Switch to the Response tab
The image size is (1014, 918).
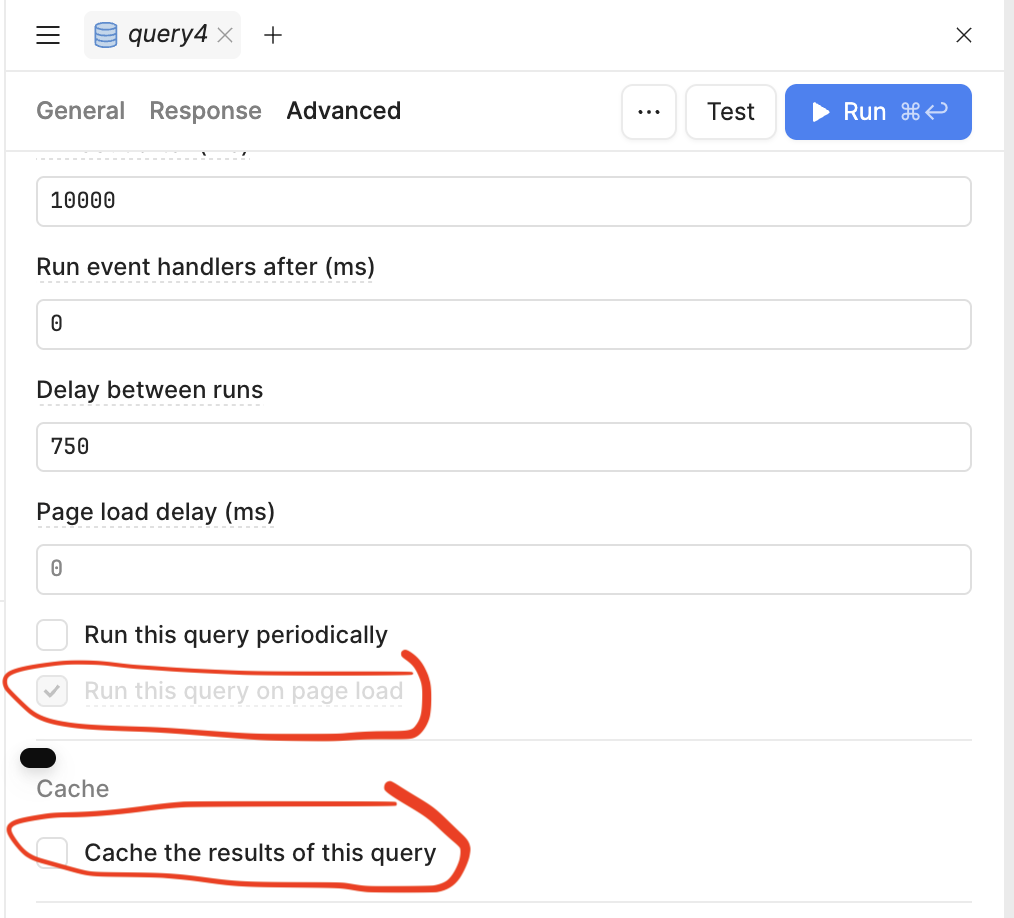click(205, 111)
